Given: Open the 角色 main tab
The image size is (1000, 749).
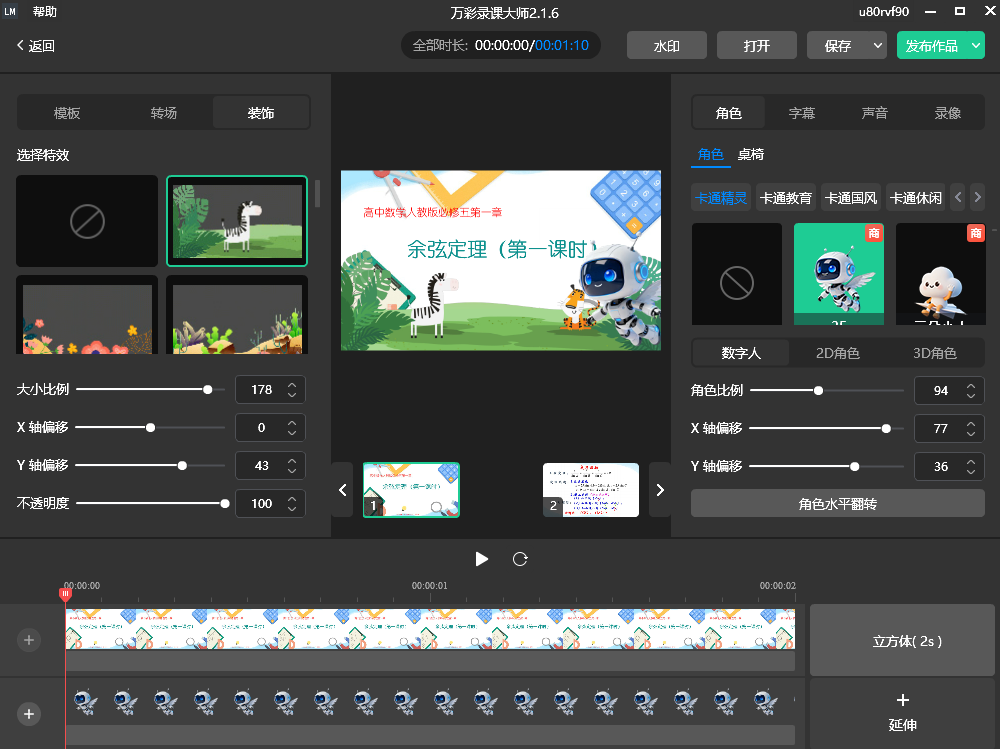Looking at the screenshot, I should coord(728,113).
